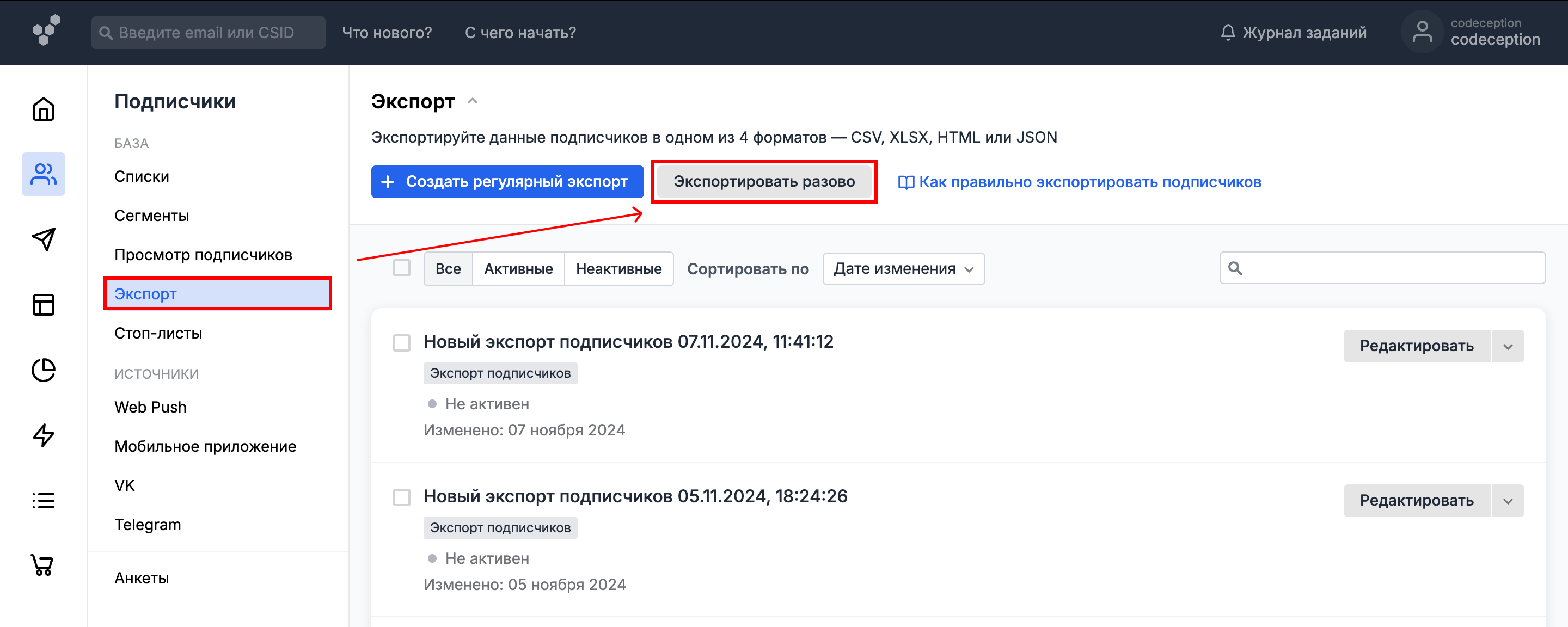Click the lightning bolt automation icon
Screen dimensions: 1568x627
click(43, 435)
